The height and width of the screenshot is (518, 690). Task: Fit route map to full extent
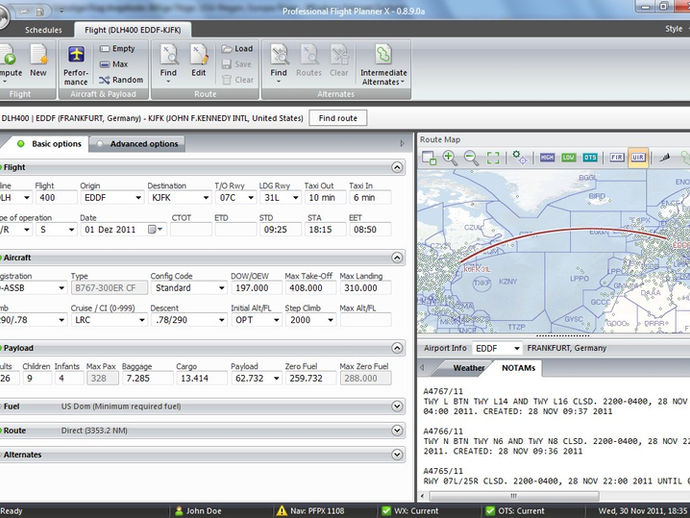click(x=493, y=158)
